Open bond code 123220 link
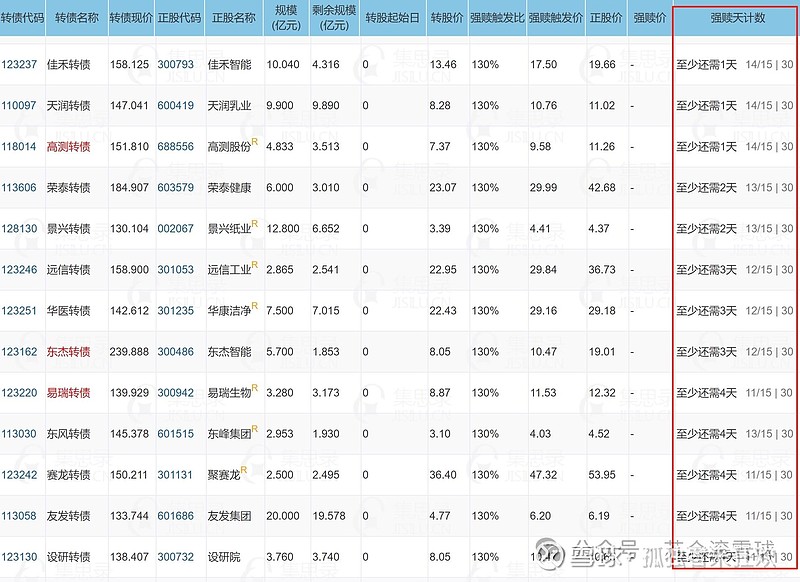 [x=19, y=393]
